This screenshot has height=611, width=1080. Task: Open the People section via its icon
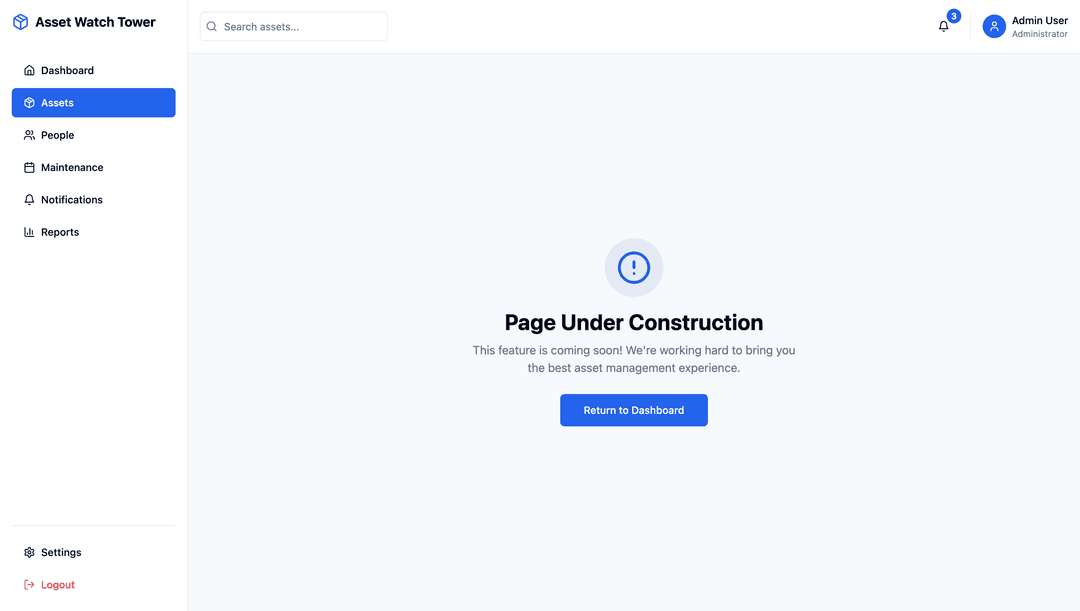(29, 135)
